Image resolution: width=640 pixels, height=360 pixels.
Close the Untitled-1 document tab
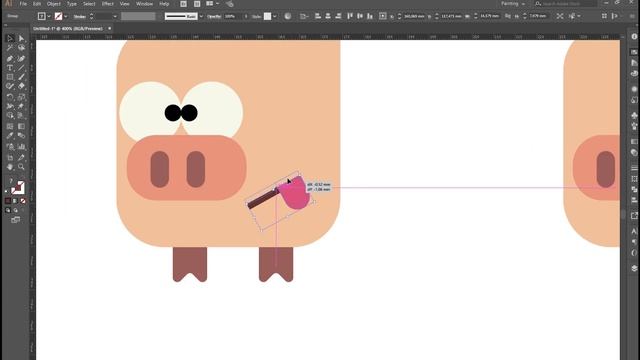tap(109, 29)
